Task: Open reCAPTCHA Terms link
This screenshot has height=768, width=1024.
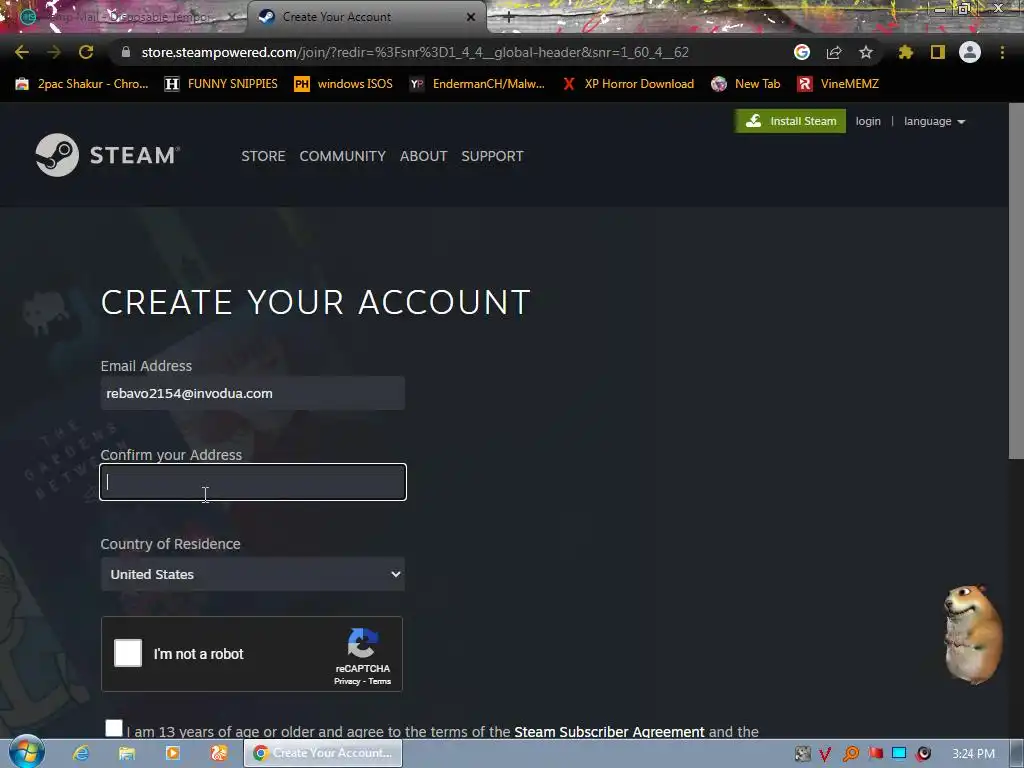Action: pos(379,681)
